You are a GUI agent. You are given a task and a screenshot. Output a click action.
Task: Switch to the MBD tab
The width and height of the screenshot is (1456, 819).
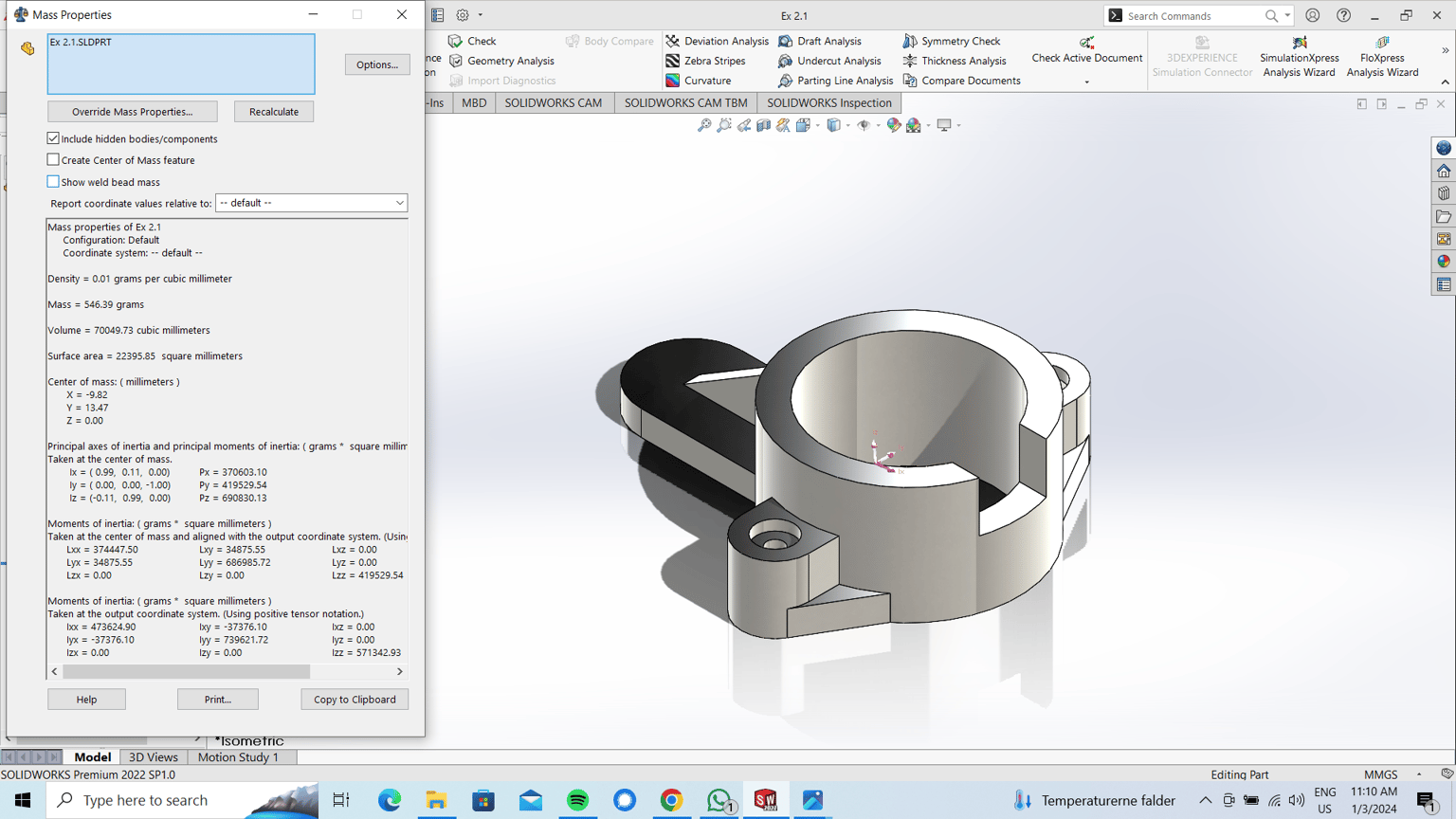tap(474, 103)
